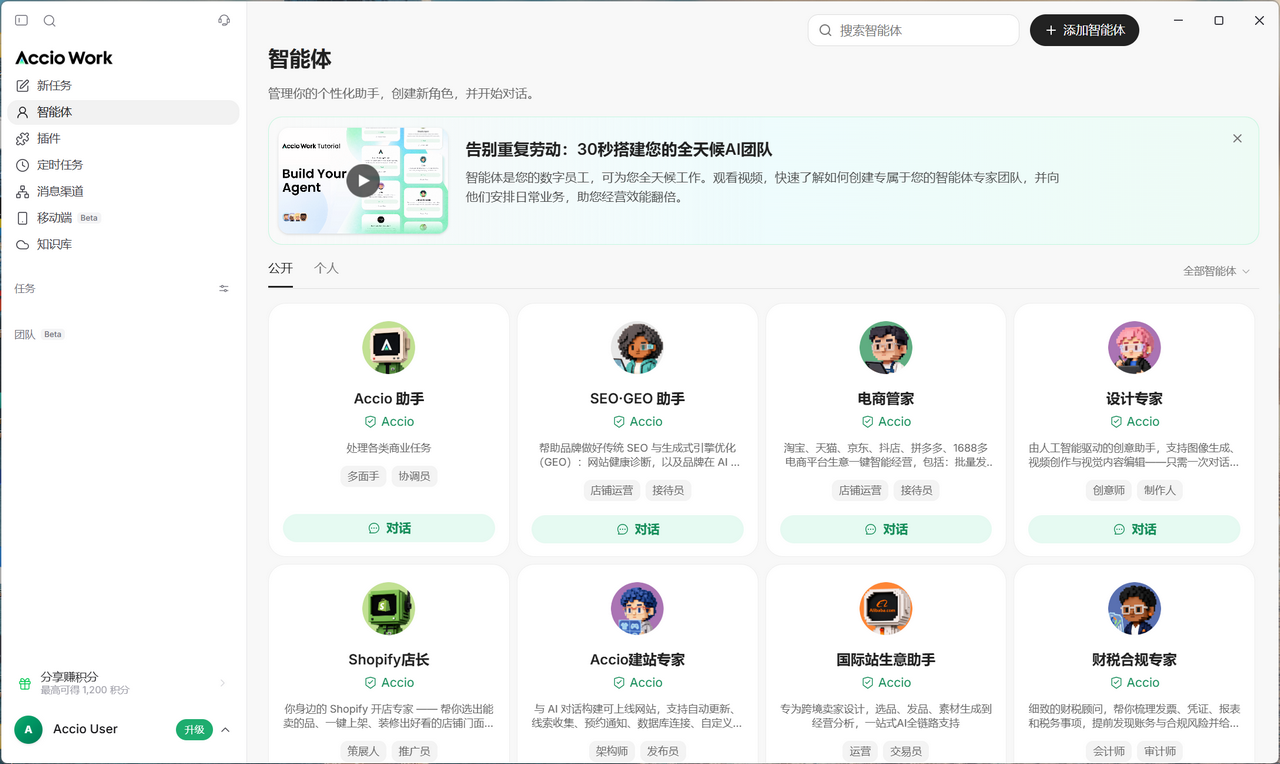This screenshot has height=764, width=1280.
Task: Go to 插件 plugins page
Action: point(124,139)
